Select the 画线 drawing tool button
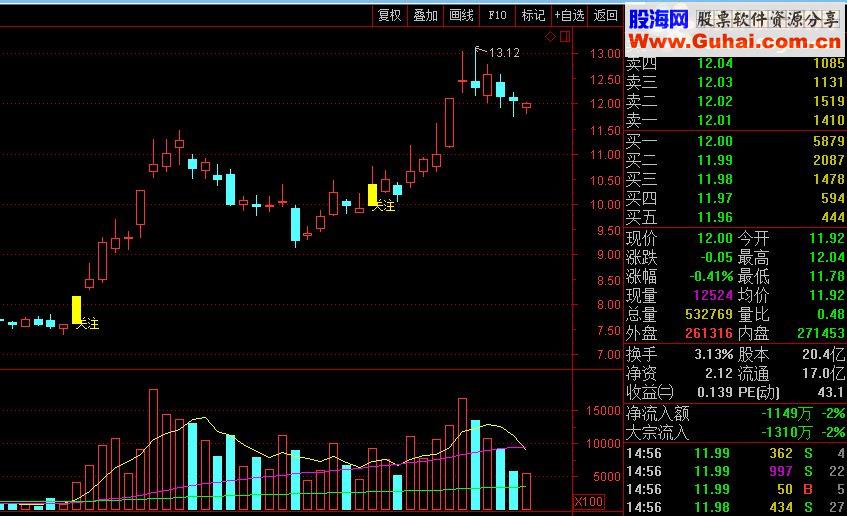Screen dimensions: 847x516 (x=461, y=16)
